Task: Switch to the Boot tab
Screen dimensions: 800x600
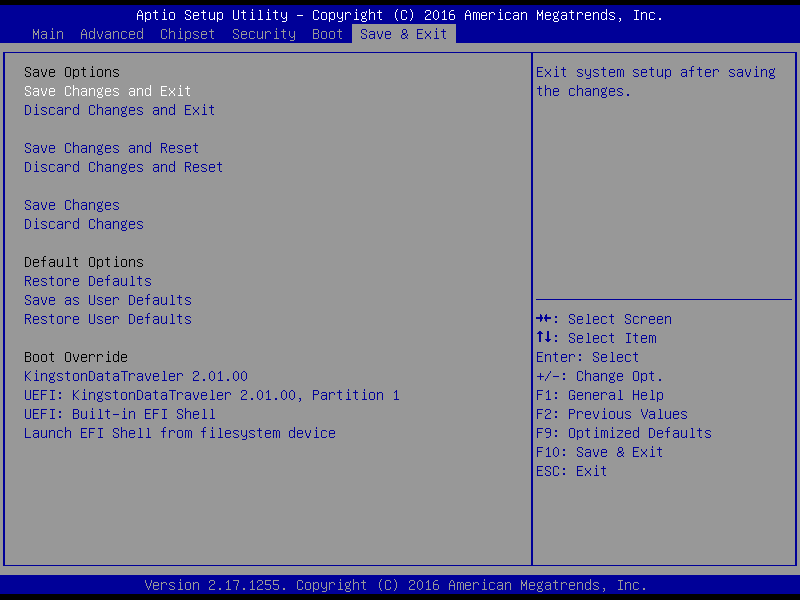Action: [328, 34]
